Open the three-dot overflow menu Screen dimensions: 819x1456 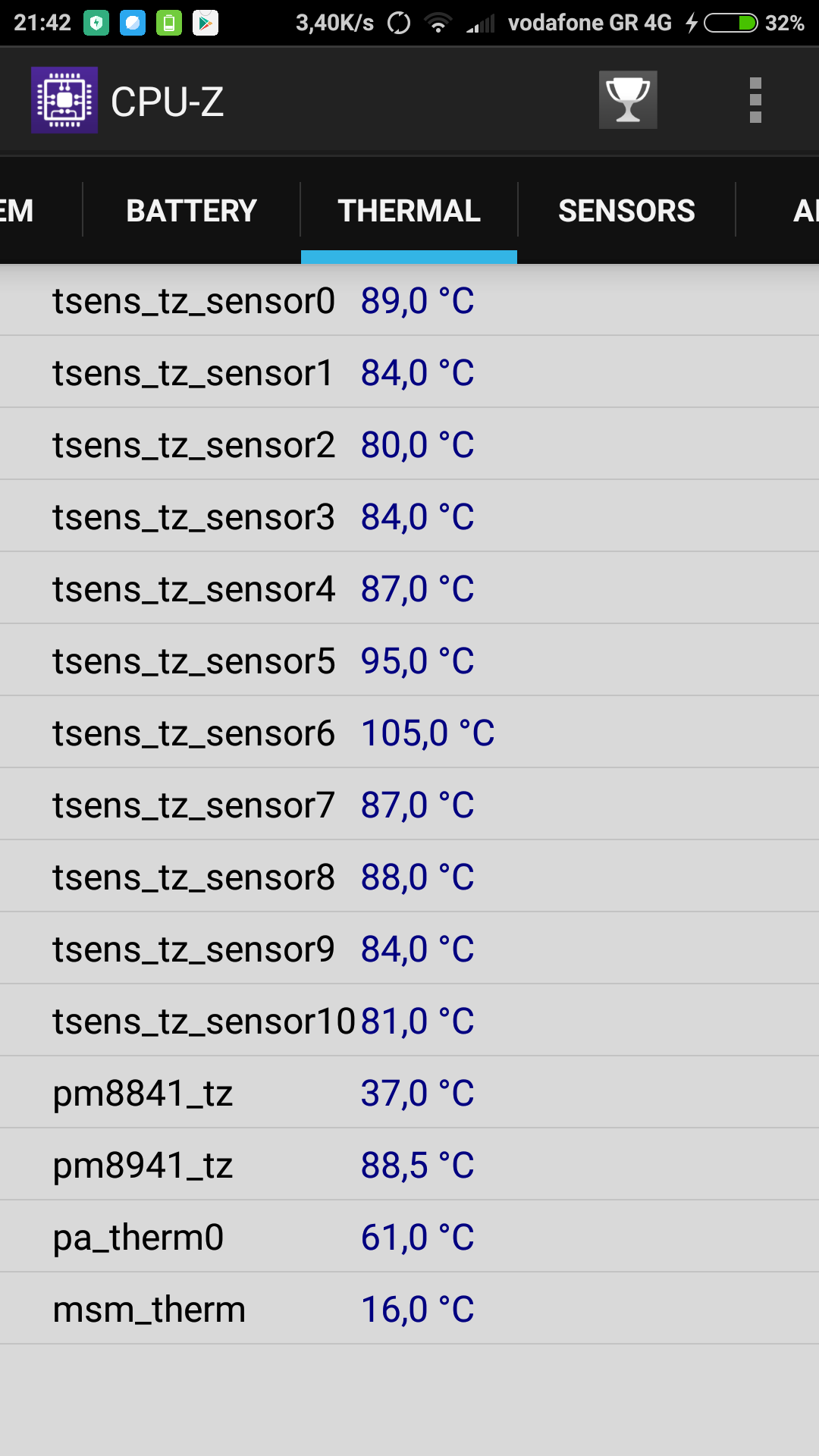(755, 100)
